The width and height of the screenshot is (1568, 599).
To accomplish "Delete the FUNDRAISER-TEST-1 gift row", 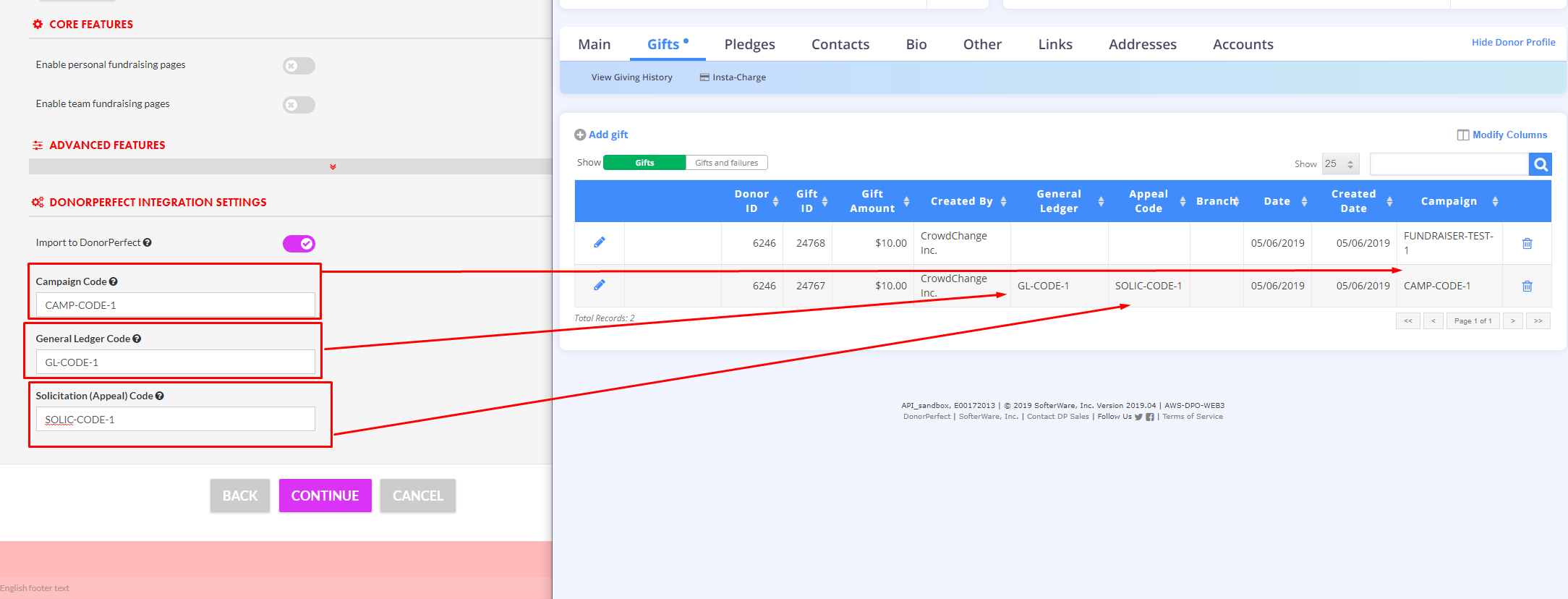I will pyautogui.click(x=1527, y=243).
